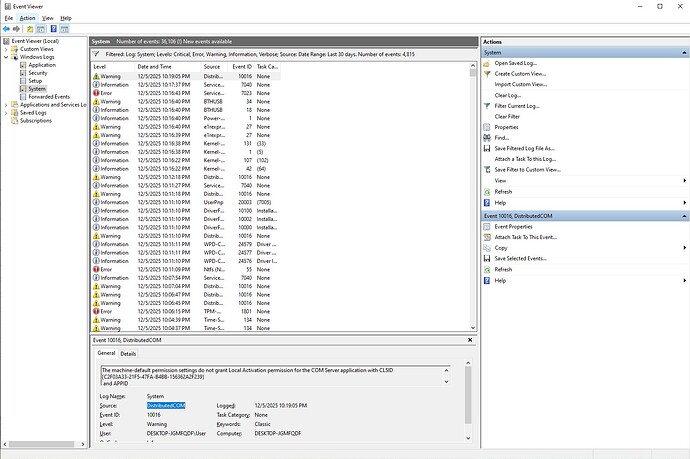Screen dimensions: 690x459
Task: Collapse the System section in Actions pane
Action: pyautogui.click(x=682, y=52)
